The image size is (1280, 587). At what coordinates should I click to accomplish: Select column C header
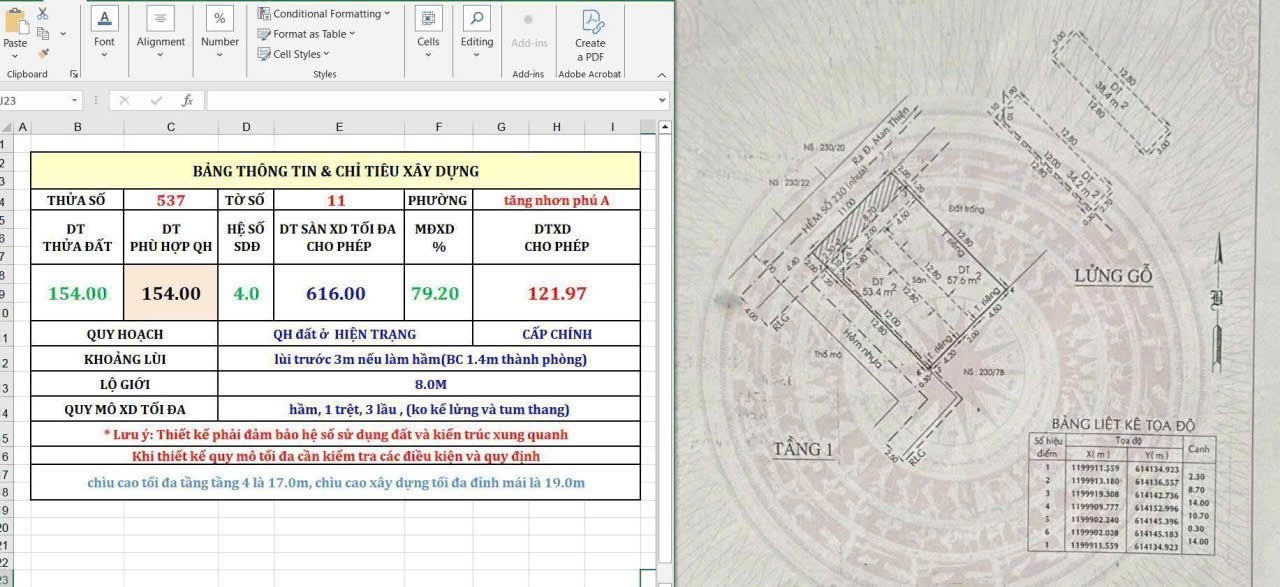171,127
